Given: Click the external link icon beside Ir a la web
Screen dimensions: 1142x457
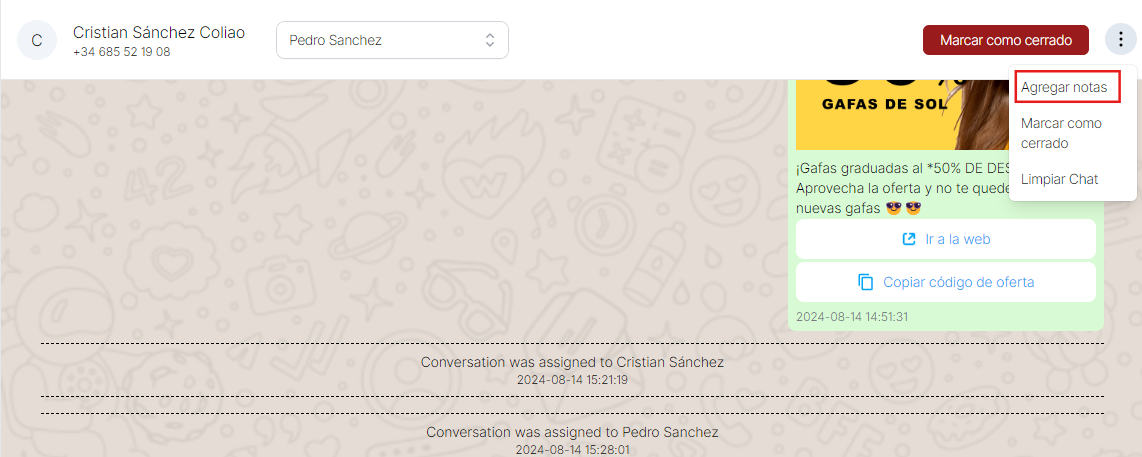Looking at the screenshot, I should coord(909,239).
